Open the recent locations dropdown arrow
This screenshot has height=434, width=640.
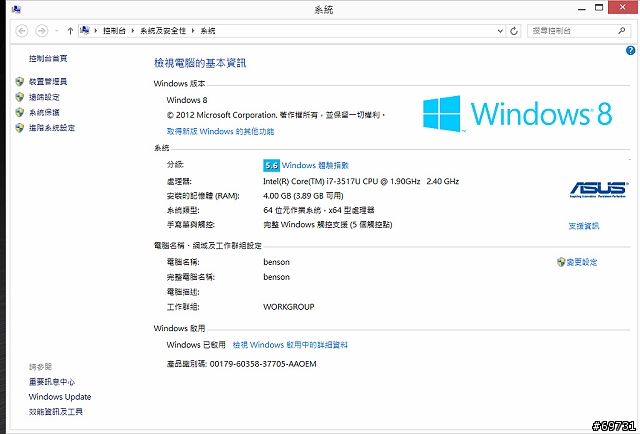[x=57, y=31]
